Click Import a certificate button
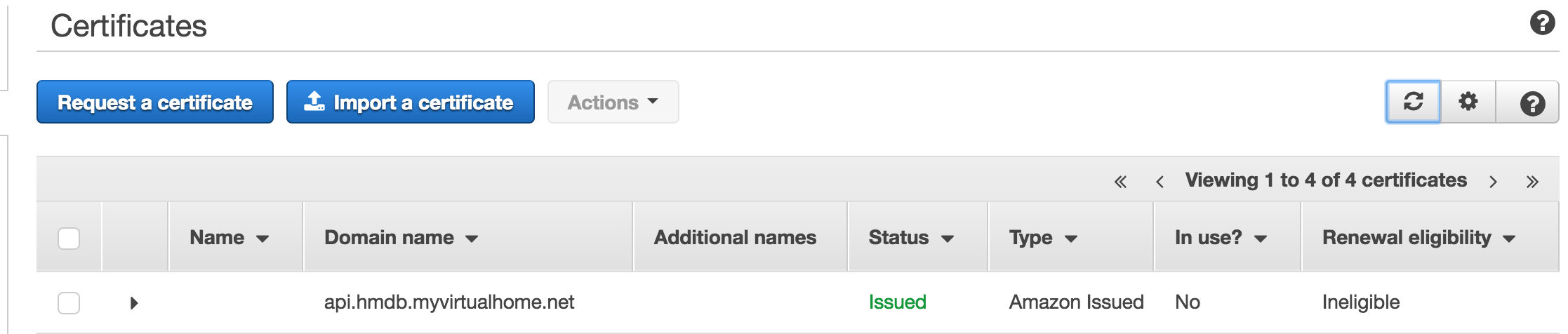Screen dimensions: 1568x334 pyautogui.click(x=410, y=102)
